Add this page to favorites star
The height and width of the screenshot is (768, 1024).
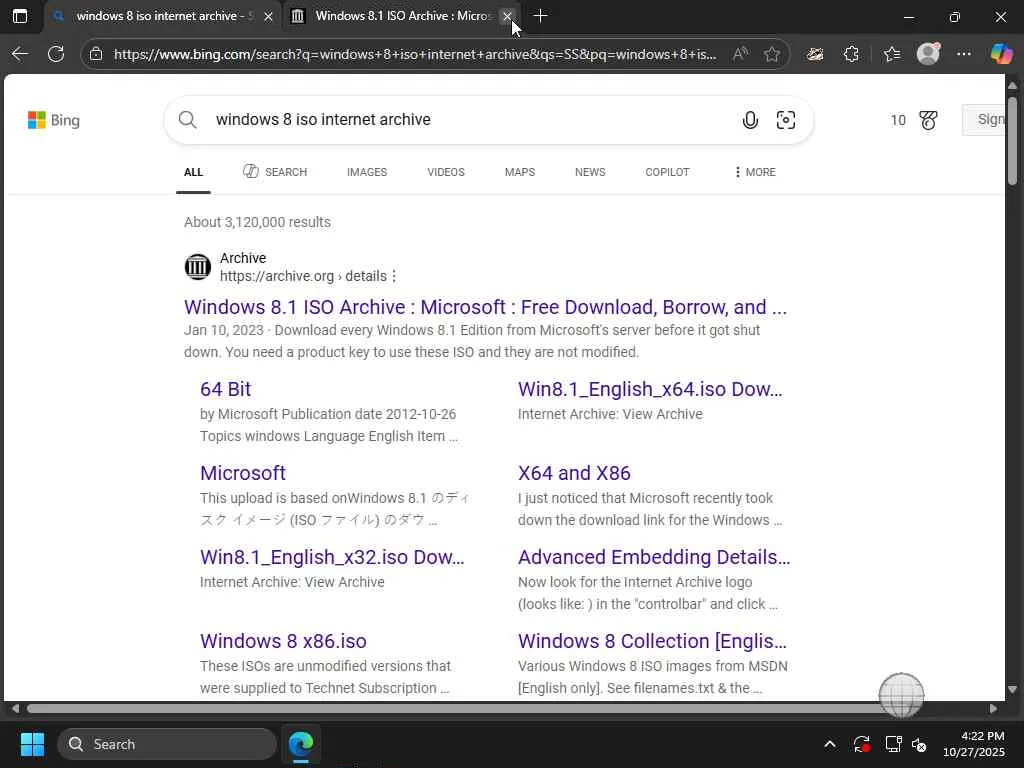click(x=772, y=54)
